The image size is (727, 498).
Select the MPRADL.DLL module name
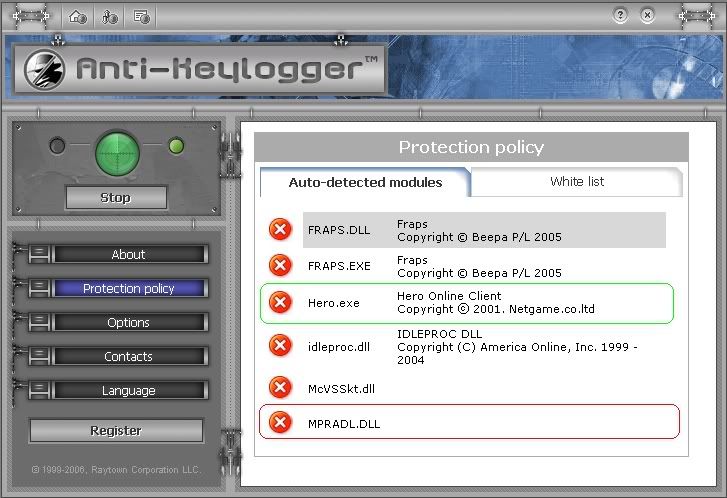[344, 424]
